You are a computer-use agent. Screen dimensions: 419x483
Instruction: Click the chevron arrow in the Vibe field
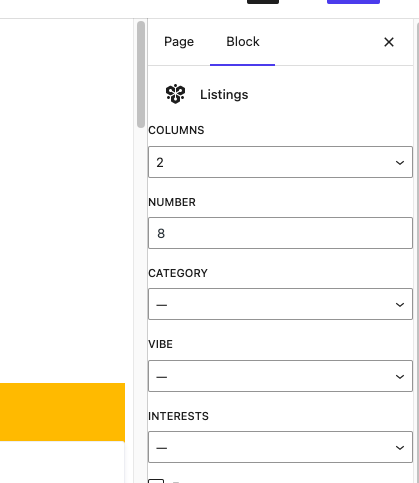(x=400, y=377)
